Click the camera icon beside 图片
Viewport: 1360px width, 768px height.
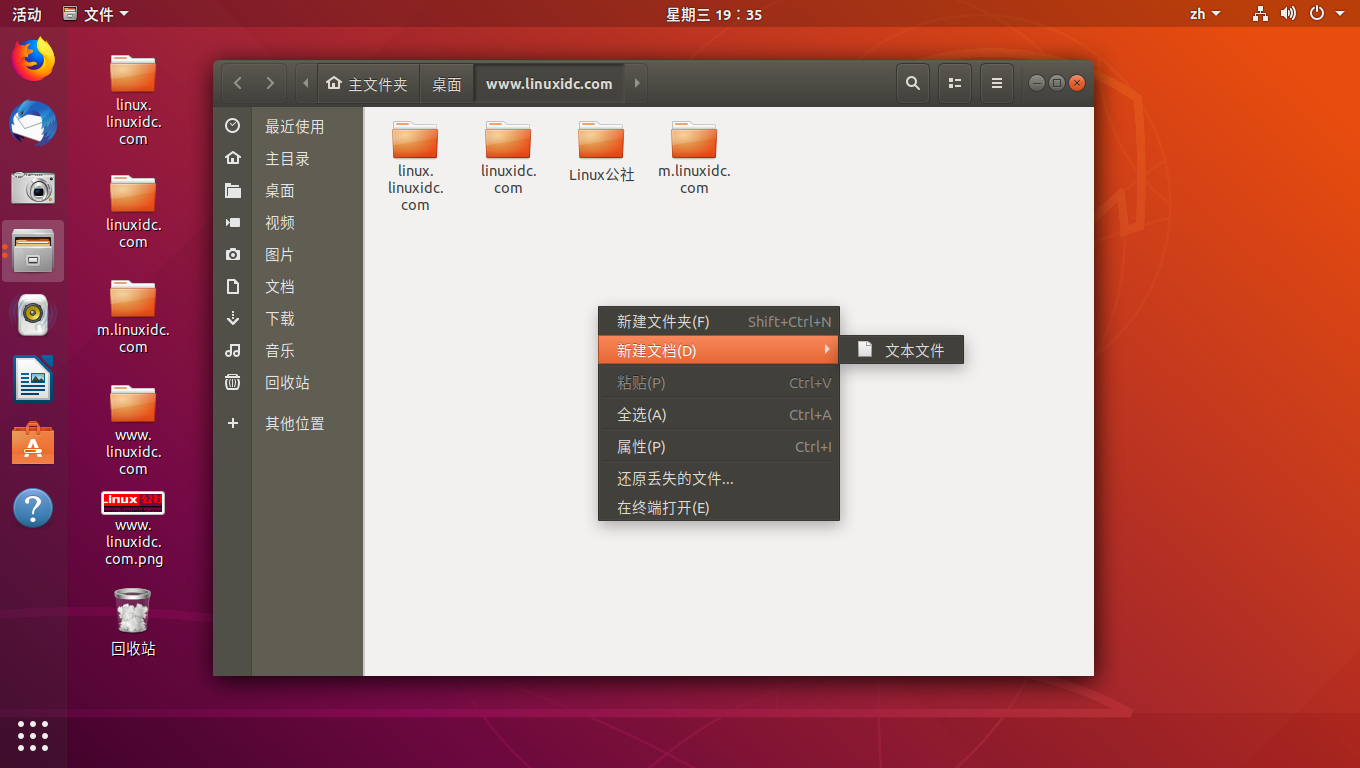click(233, 254)
